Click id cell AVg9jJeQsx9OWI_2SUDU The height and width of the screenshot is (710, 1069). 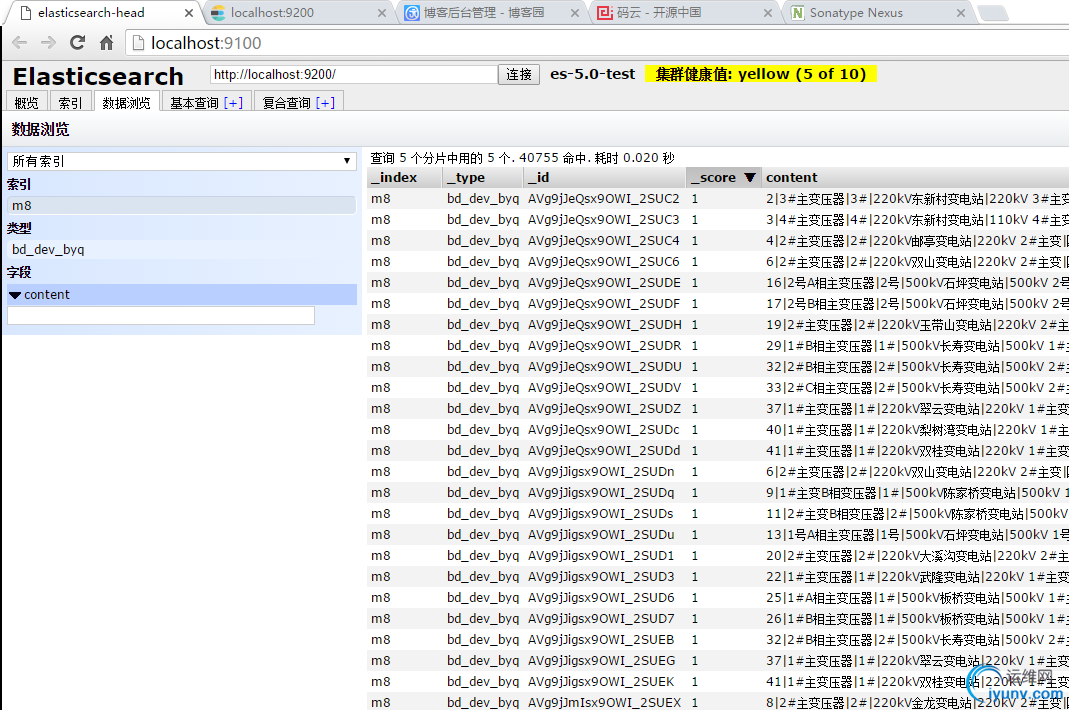[604, 366]
